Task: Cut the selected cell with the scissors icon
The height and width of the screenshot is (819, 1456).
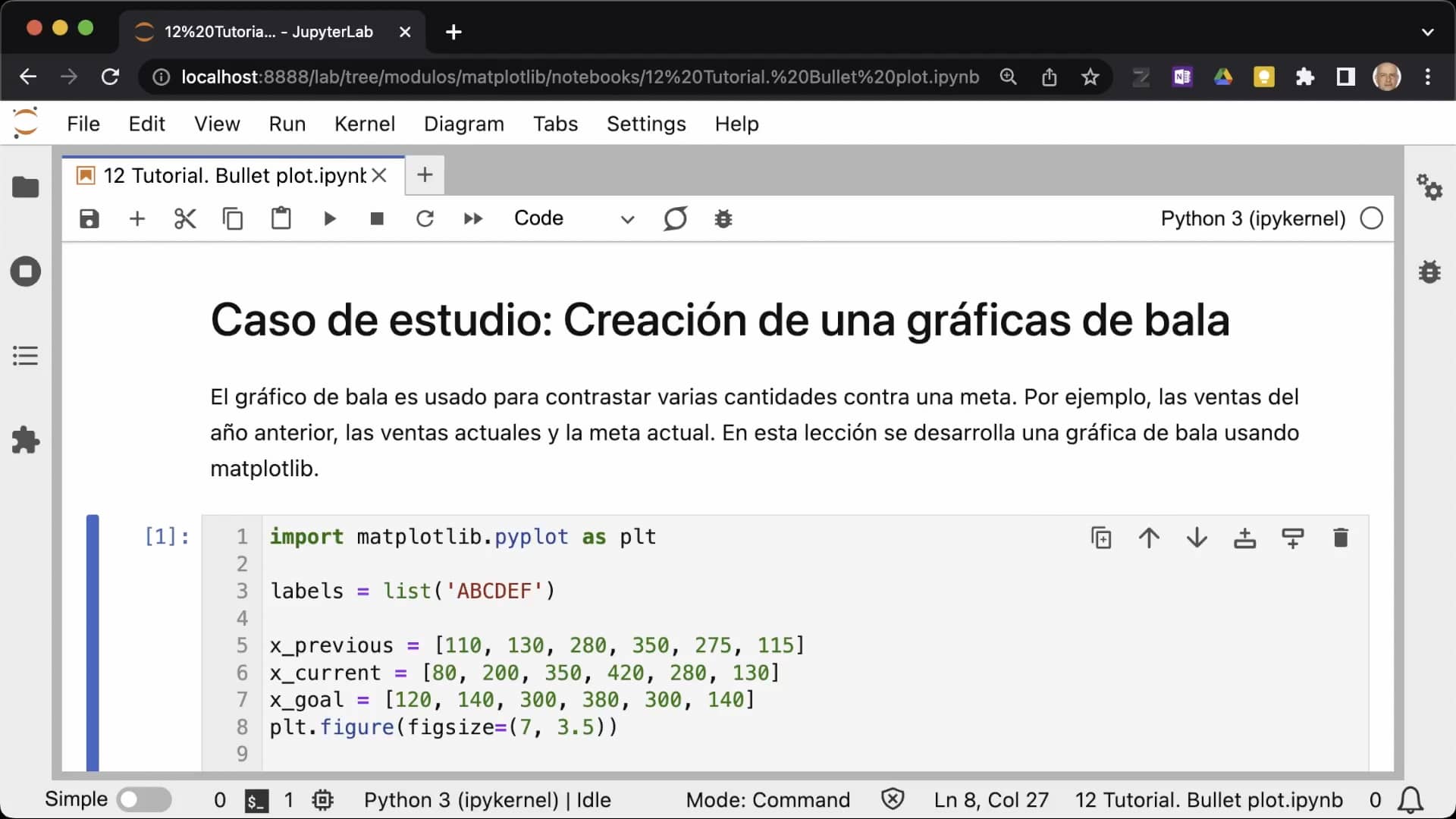Action: 185,219
